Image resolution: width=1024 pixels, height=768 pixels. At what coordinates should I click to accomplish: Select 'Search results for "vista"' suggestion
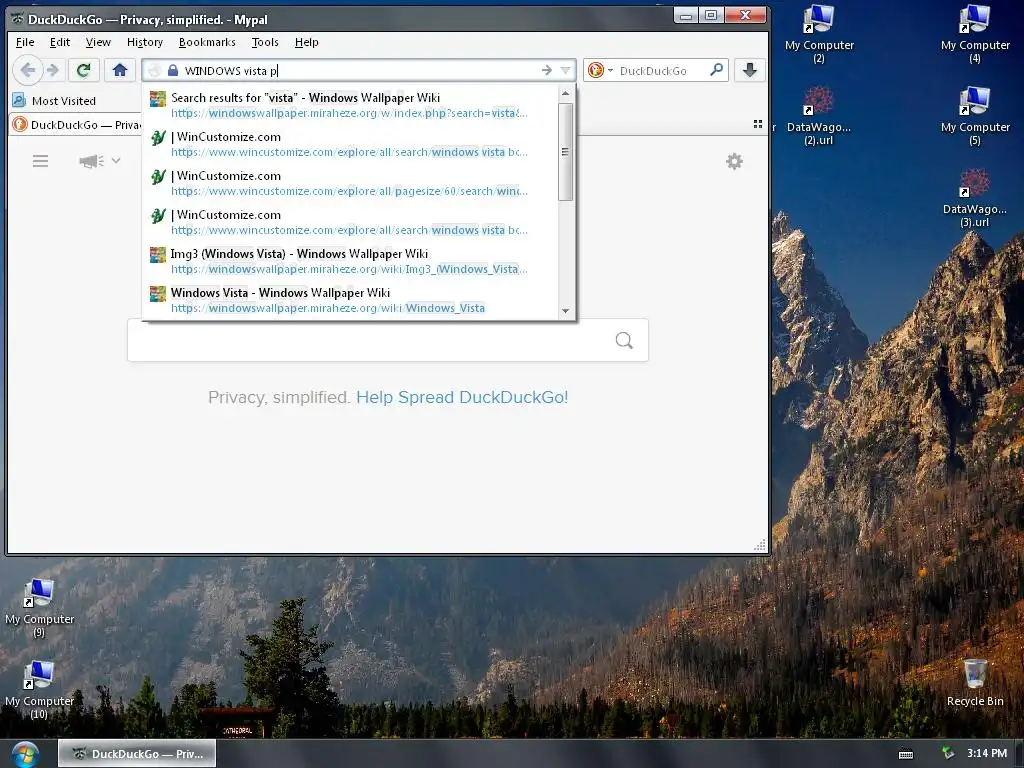pos(350,105)
